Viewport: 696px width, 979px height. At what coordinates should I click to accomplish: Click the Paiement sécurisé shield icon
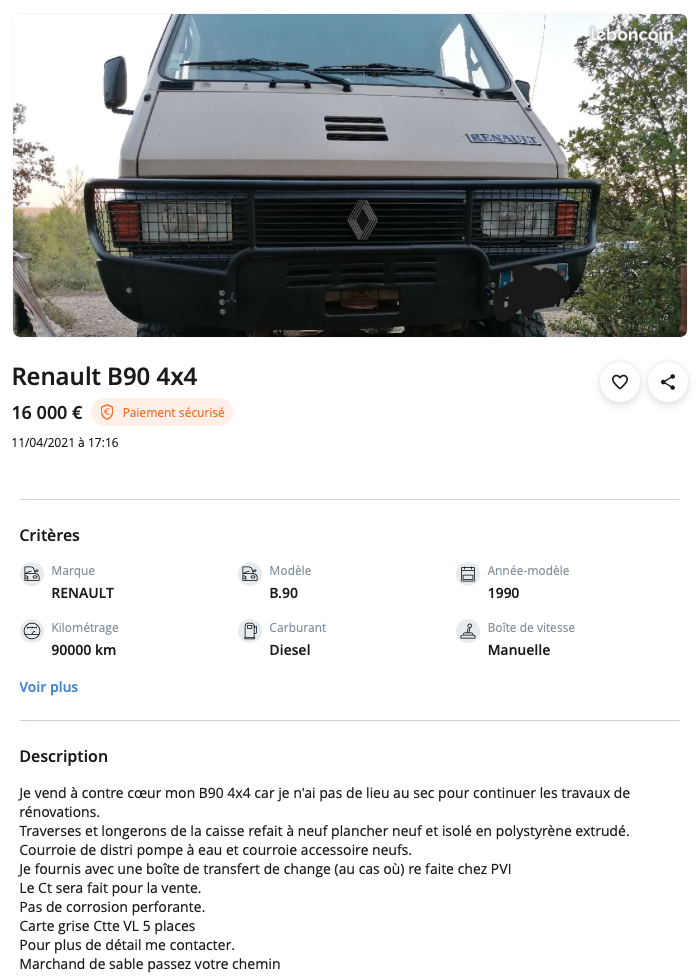point(107,412)
